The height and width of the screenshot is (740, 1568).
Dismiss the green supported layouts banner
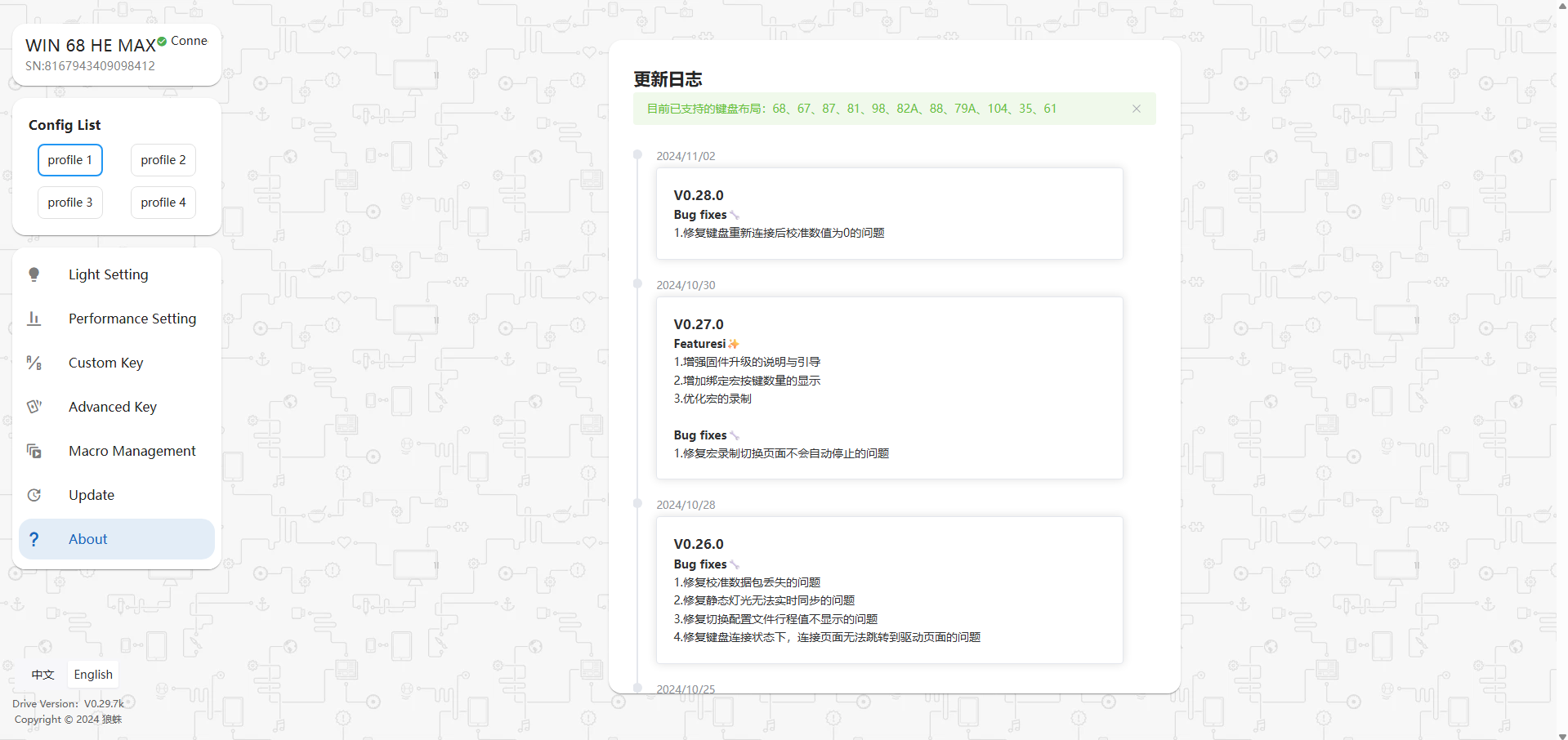(1136, 109)
